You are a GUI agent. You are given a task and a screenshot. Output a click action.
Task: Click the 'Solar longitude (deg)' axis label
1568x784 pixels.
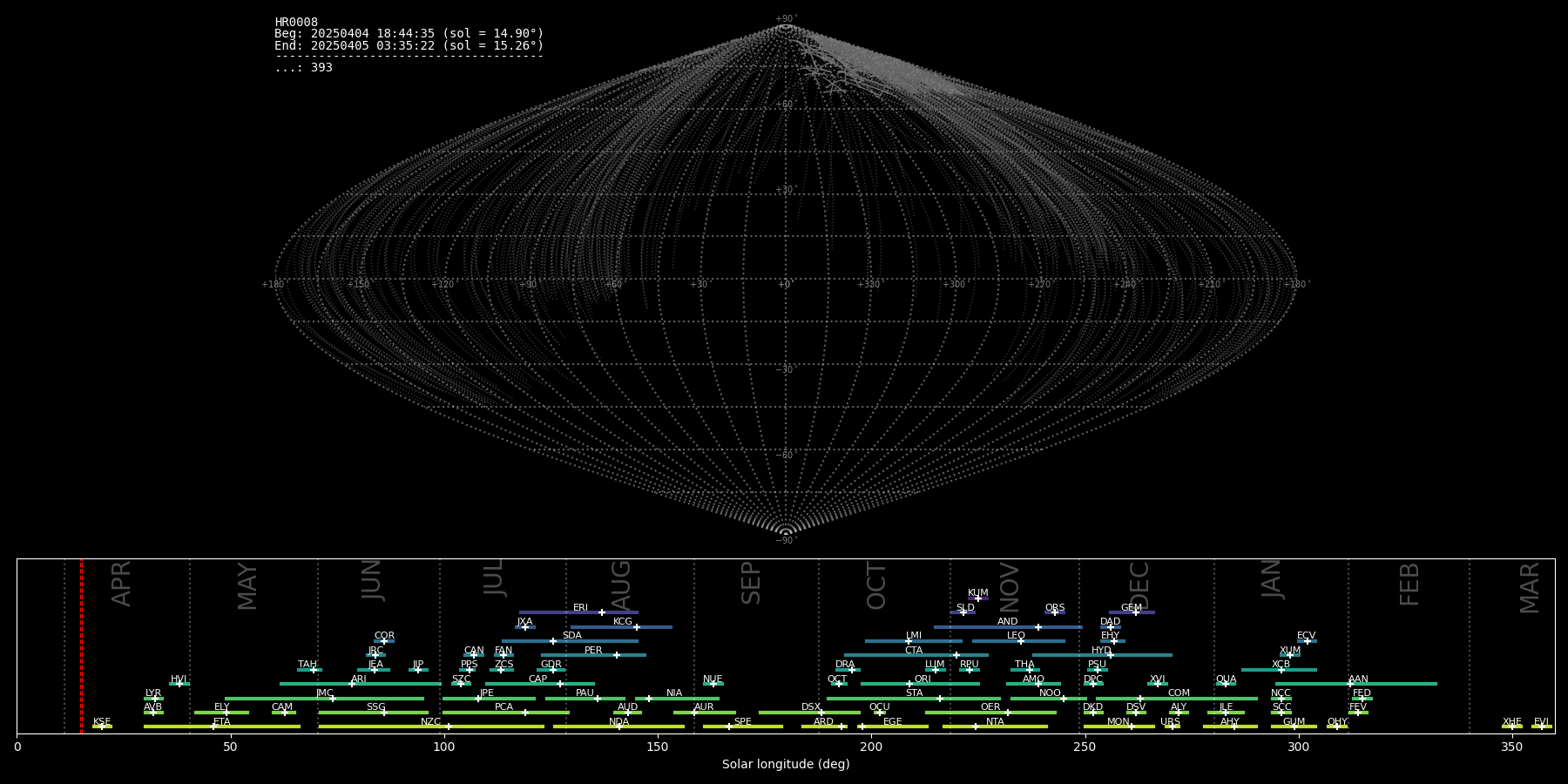click(x=786, y=764)
